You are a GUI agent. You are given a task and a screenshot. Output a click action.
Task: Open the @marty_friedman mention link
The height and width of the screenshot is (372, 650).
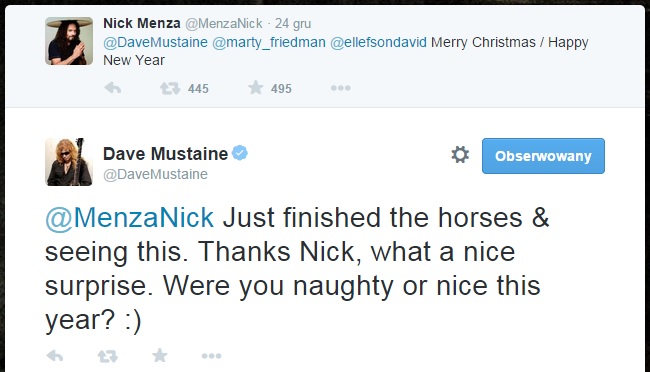coord(269,42)
